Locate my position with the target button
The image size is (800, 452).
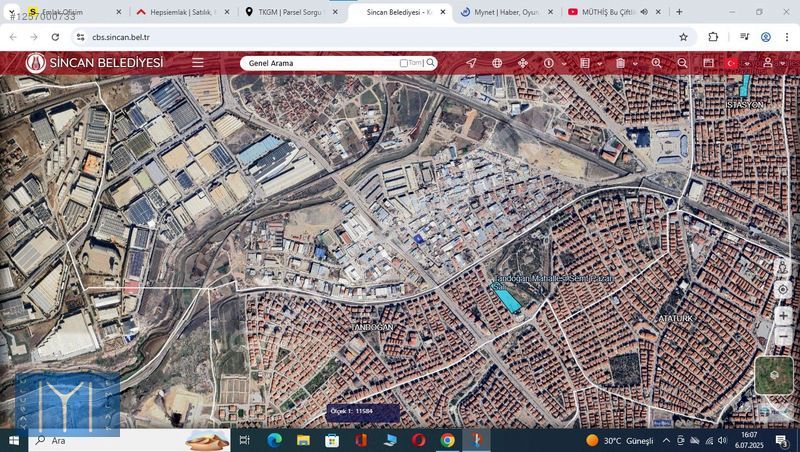tap(783, 290)
